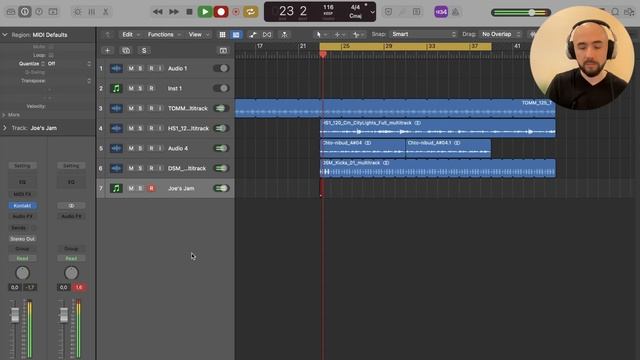Adjust the left channel volume fader
The image size is (640, 360).
coord(15,315)
